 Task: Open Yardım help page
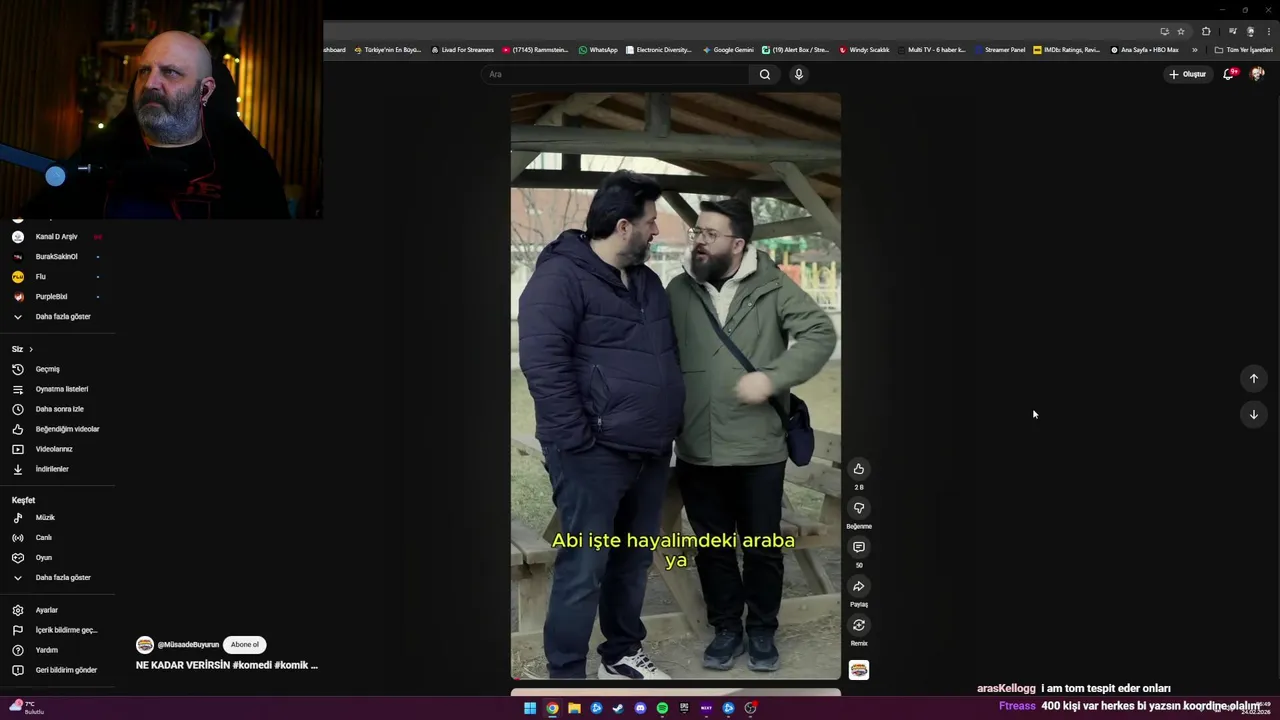[58, 650]
